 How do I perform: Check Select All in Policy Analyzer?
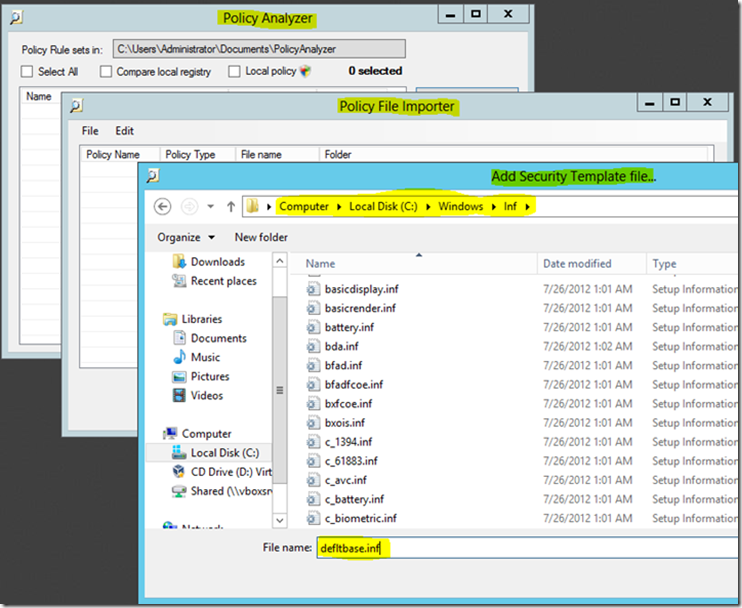pos(27,71)
